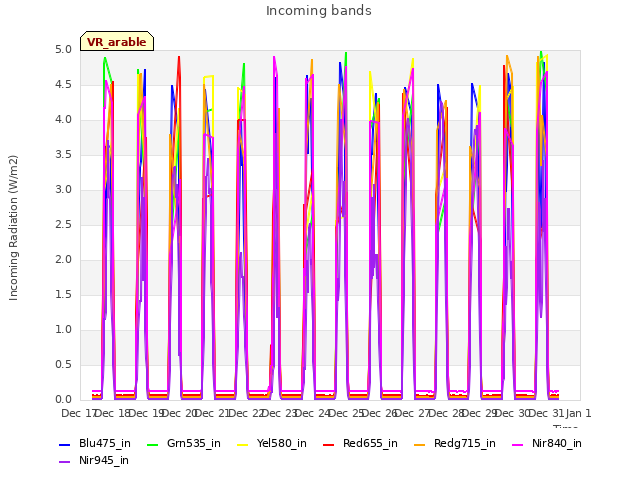Screen dimensions: 640x480
Task: Click the yellow Yel580_in legend swatch
Action: pos(242,444)
